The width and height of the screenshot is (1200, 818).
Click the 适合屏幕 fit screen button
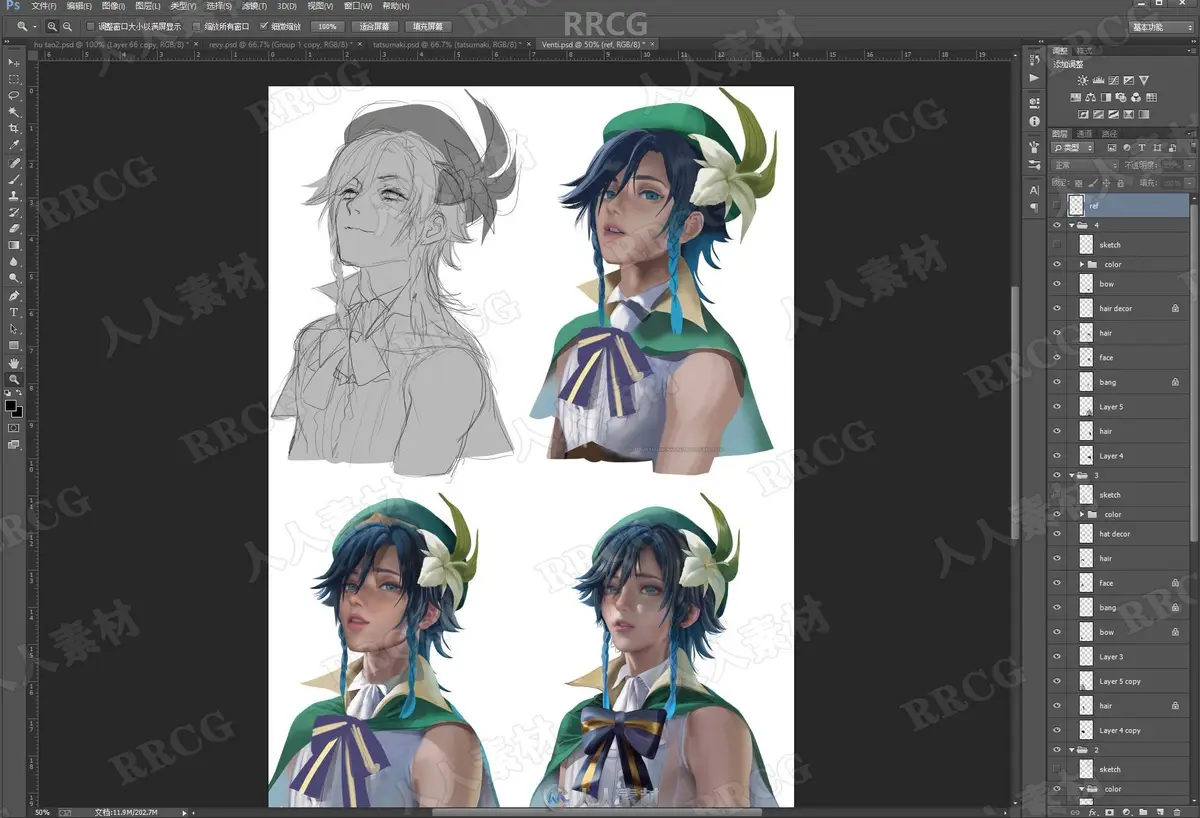(x=376, y=27)
